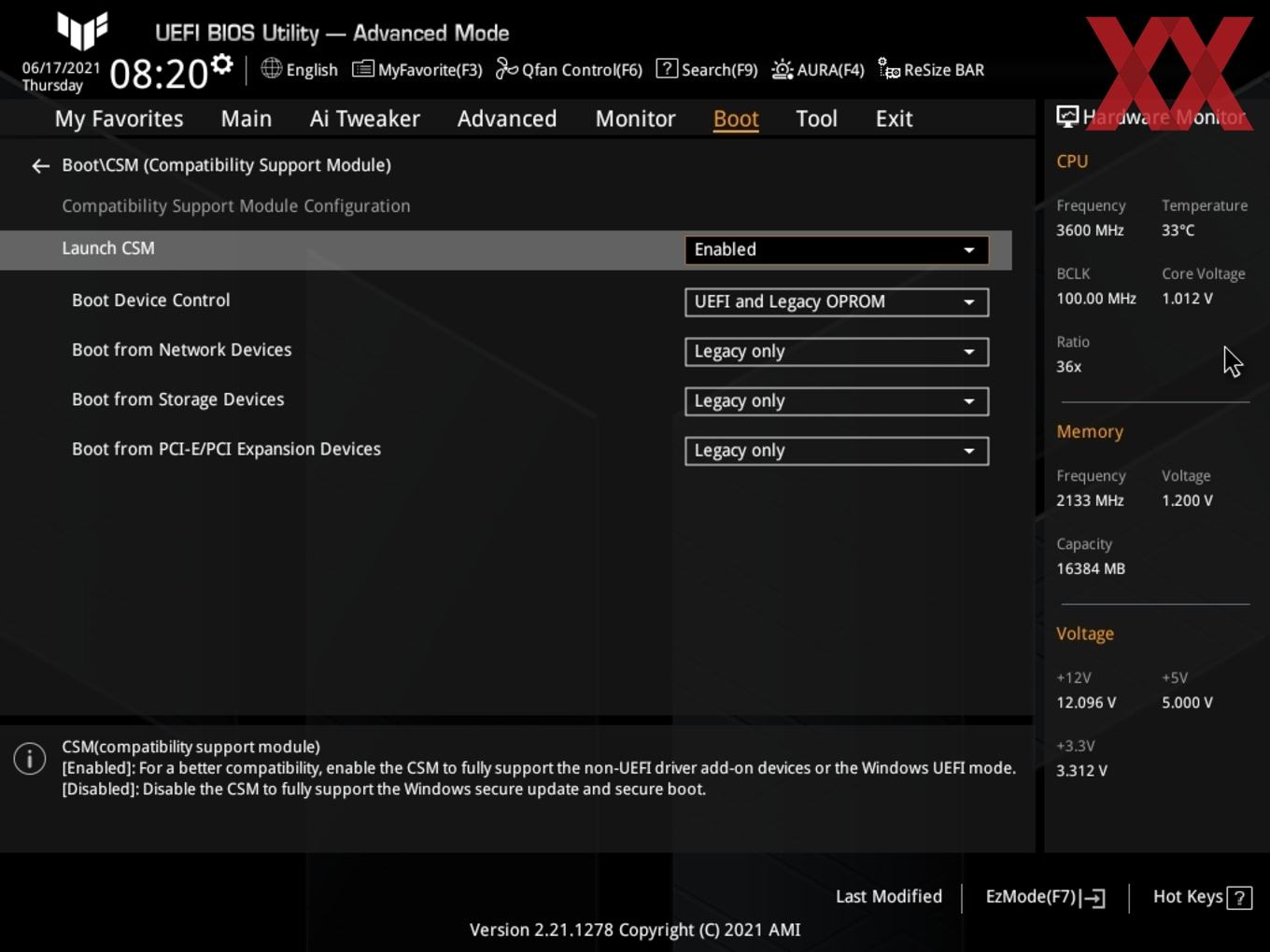
Task: Click the Version 2.21.1278 copyright text
Action: point(635,930)
